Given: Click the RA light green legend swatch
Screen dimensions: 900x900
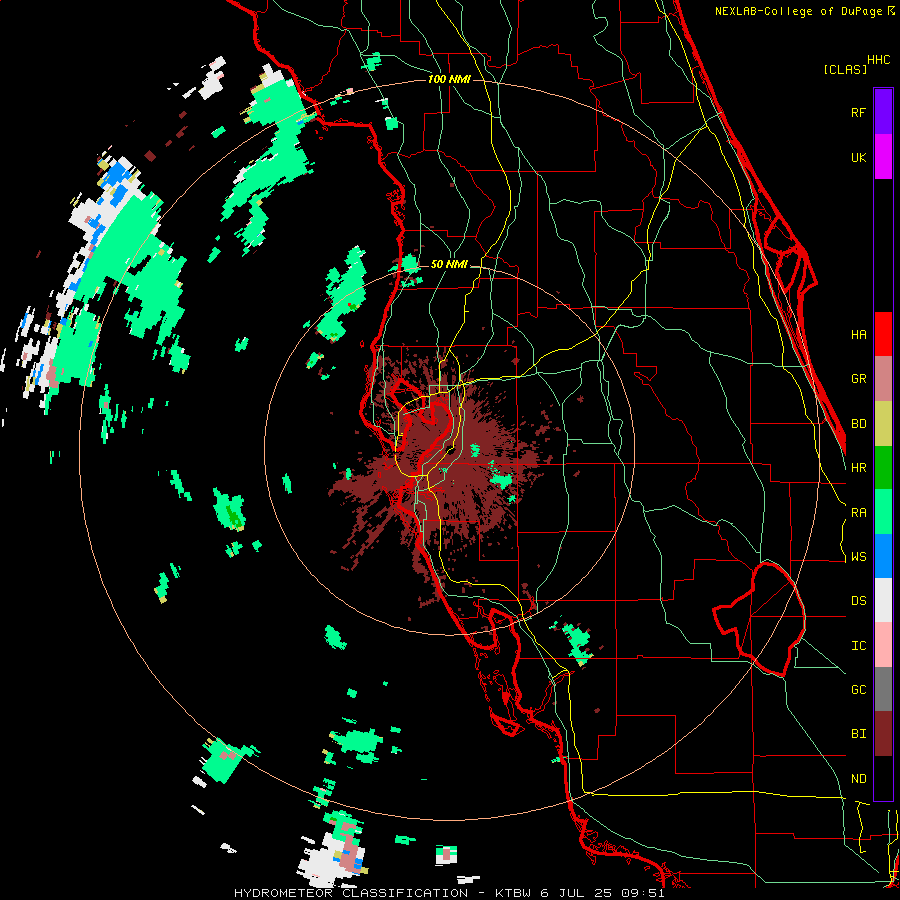Looking at the screenshot, I should pyautogui.click(x=883, y=512).
